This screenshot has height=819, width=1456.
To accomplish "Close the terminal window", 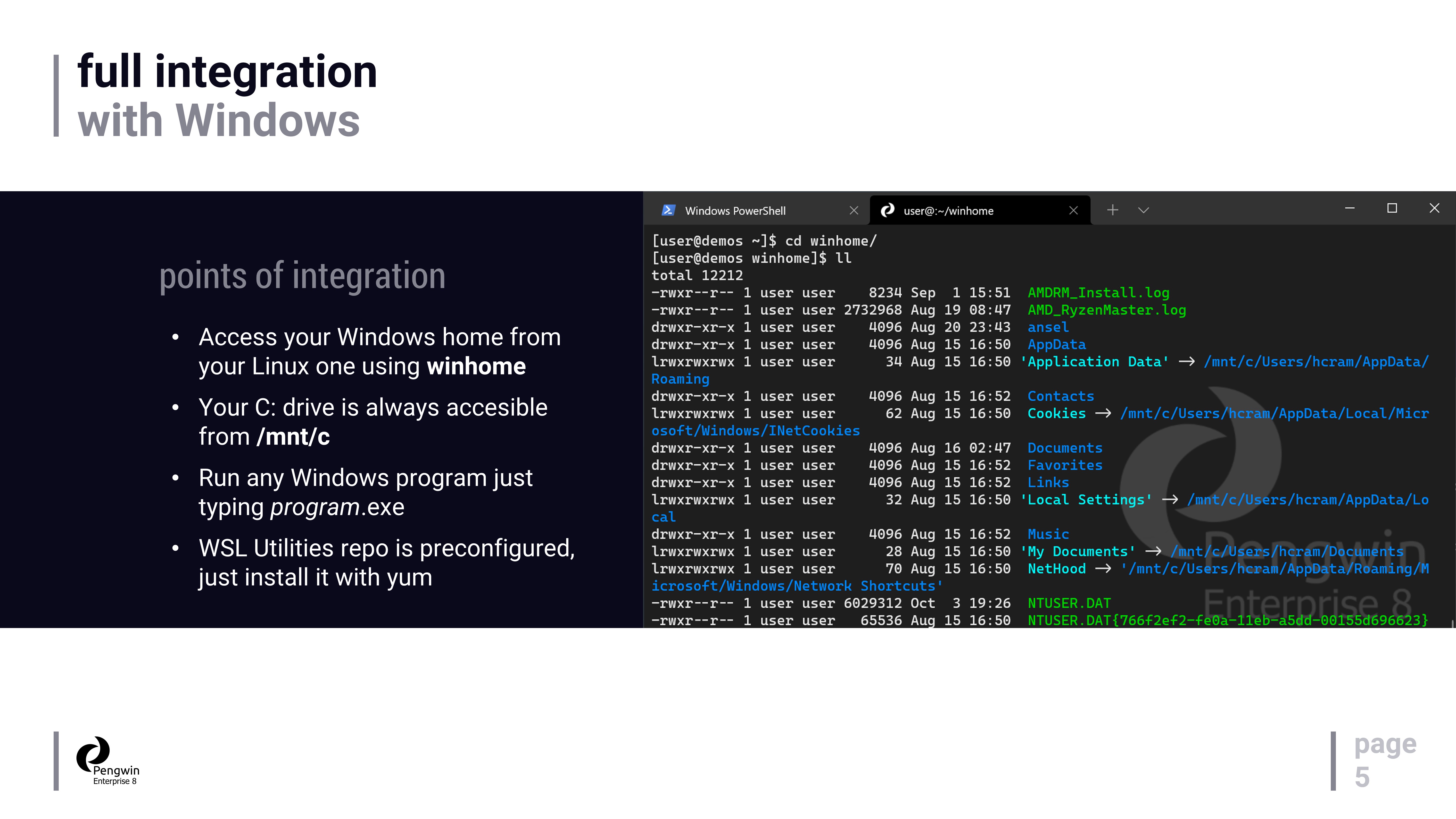I will [1434, 208].
